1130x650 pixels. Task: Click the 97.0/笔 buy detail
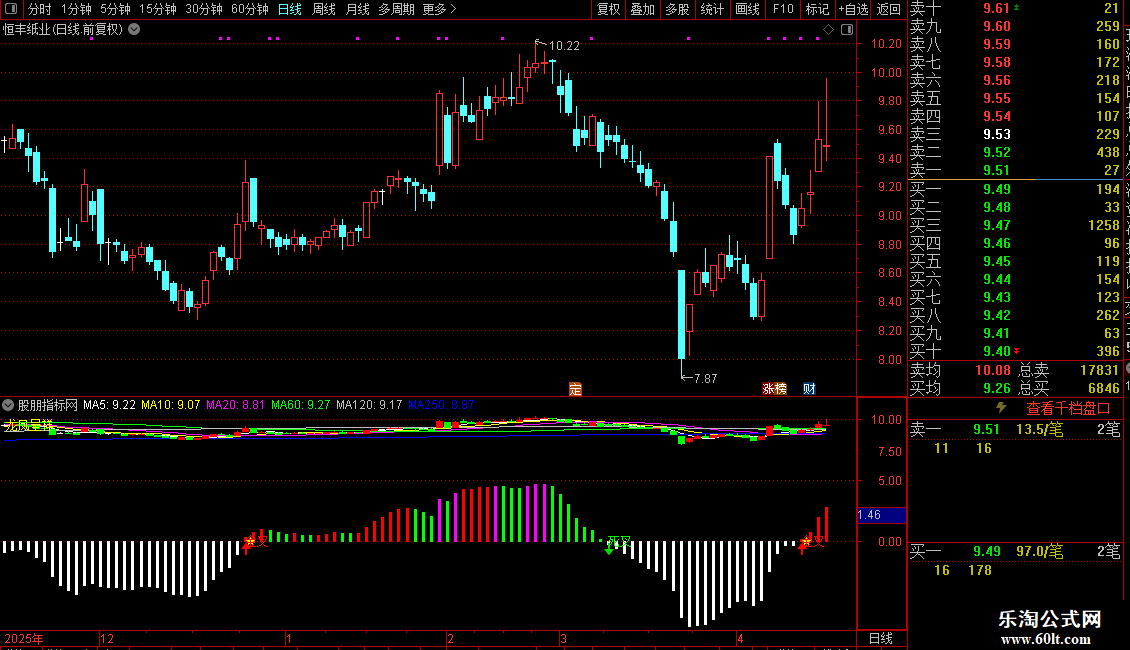1039,552
